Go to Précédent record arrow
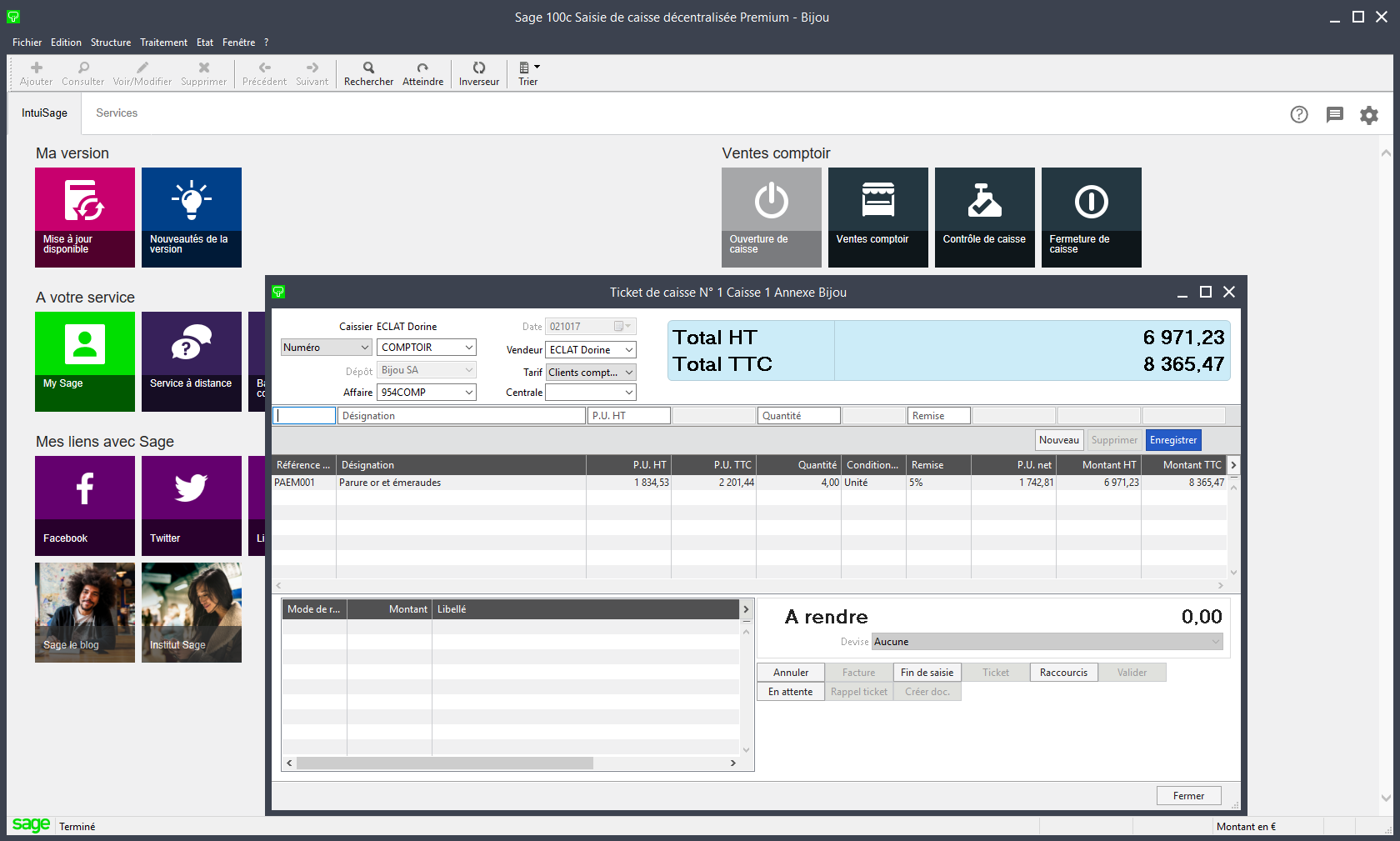The image size is (1400, 841). [264, 73]
